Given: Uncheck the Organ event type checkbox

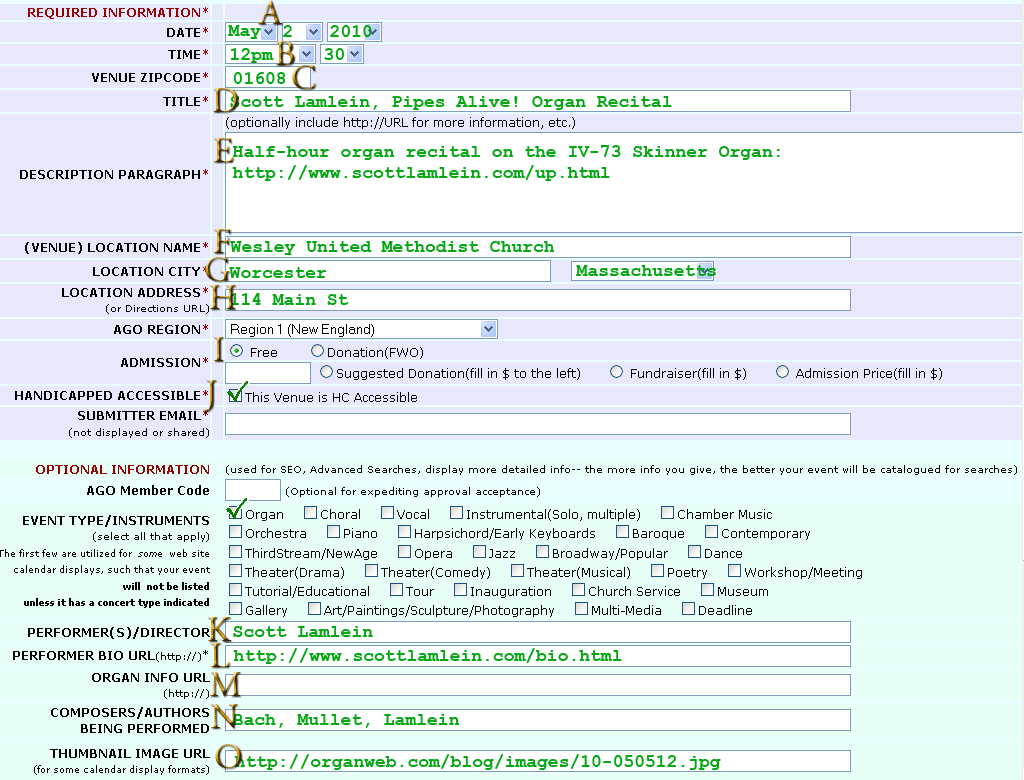Looking at the screenshot, I should coord(235,513).
